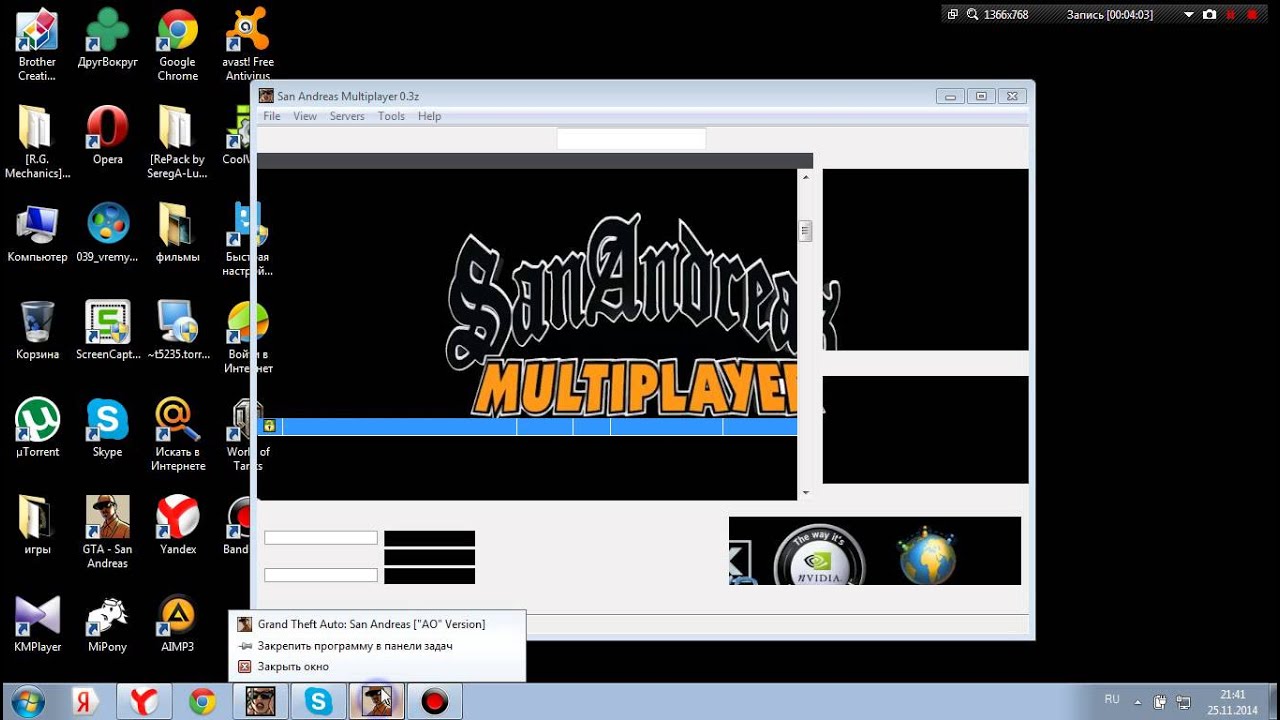Switch to SA-MP taskbar button
This screenshot has height=720, width=1280.
click(x=261, y=702)
